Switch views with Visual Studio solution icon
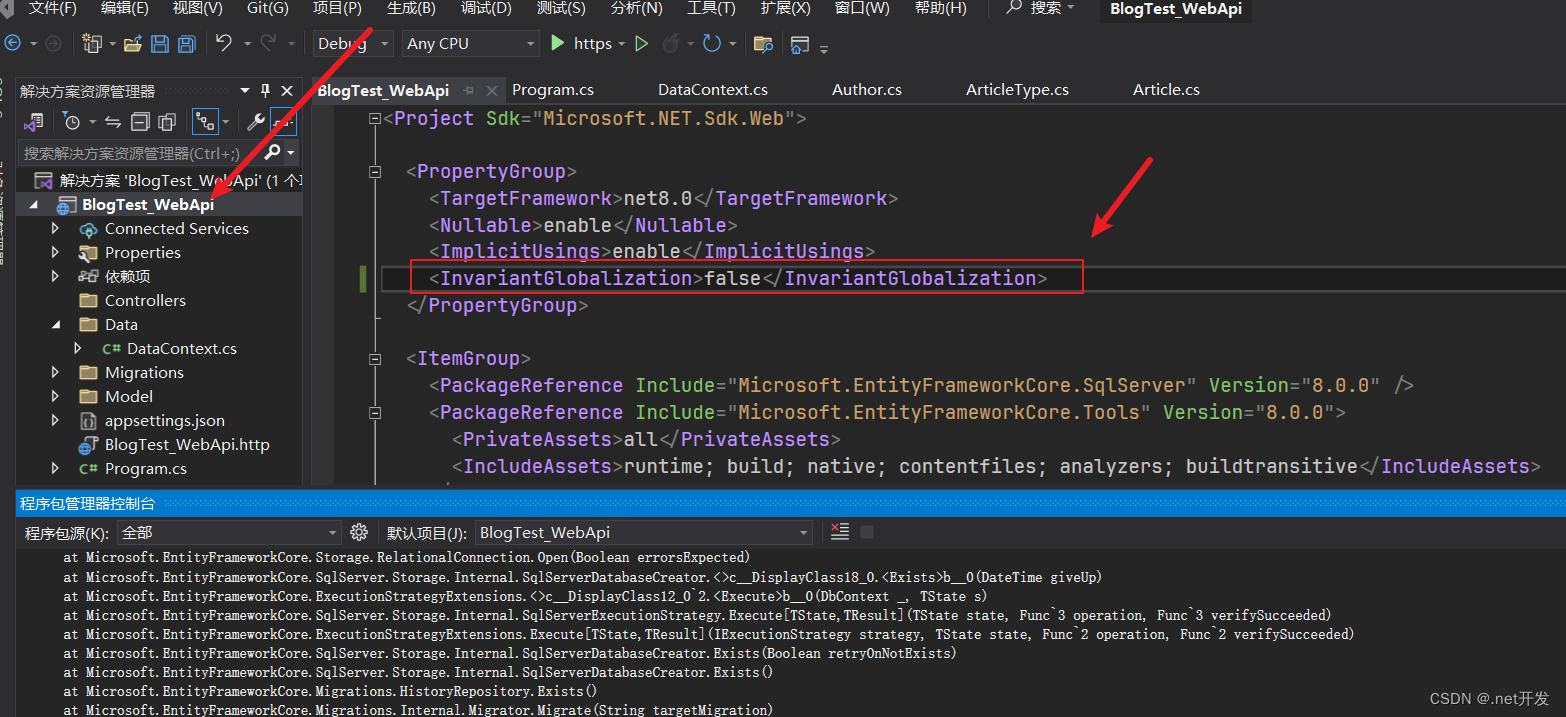Screen dimensions: 1566x717 pos(34,121)
